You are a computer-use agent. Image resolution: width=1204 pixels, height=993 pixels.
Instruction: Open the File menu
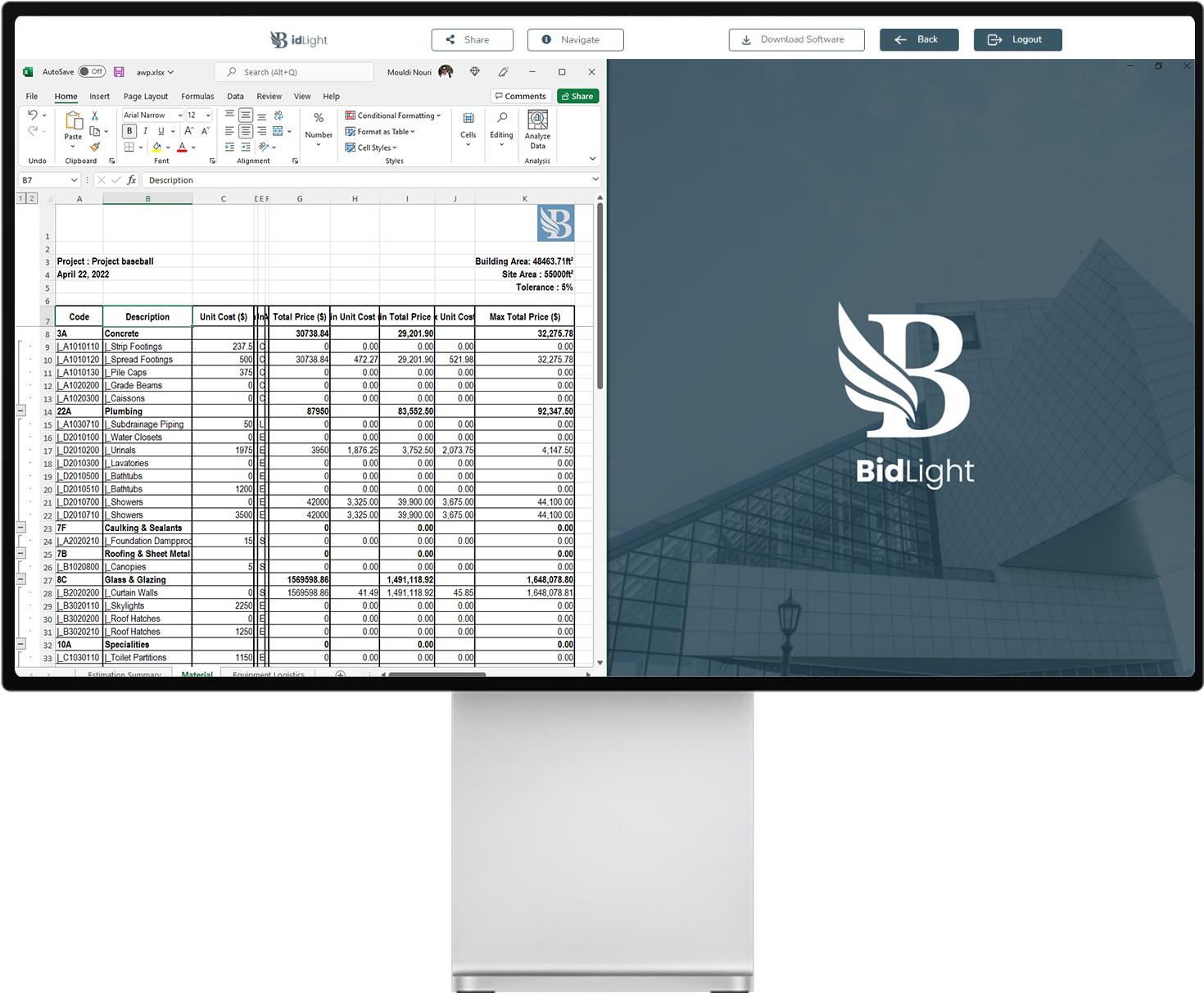(32, 97)
